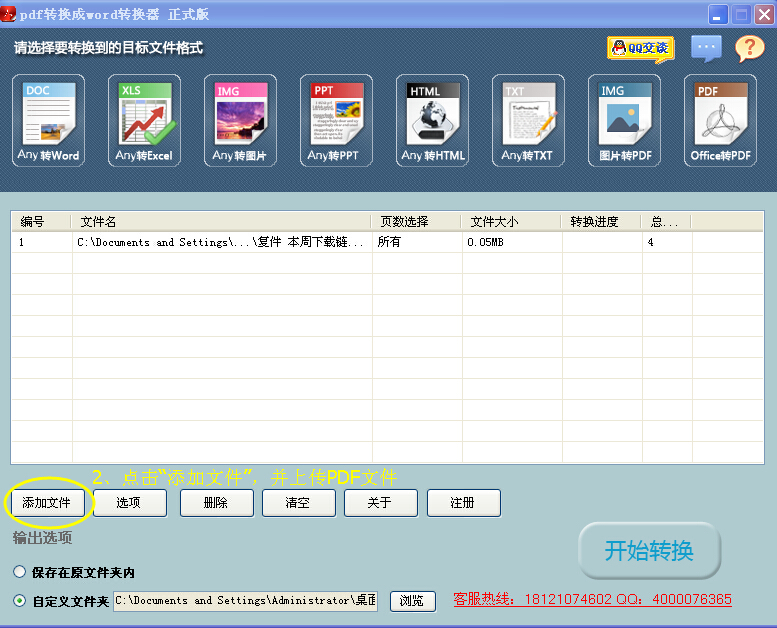Screen dimensions: 777x628
Task: Choose the Office转PDF conversion format
Action: click(721, 120)
